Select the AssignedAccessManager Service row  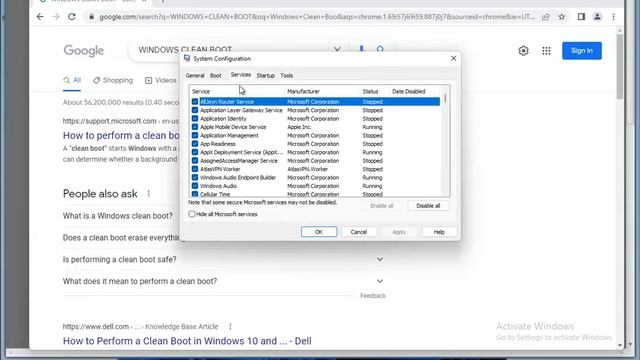click(315, 161)
